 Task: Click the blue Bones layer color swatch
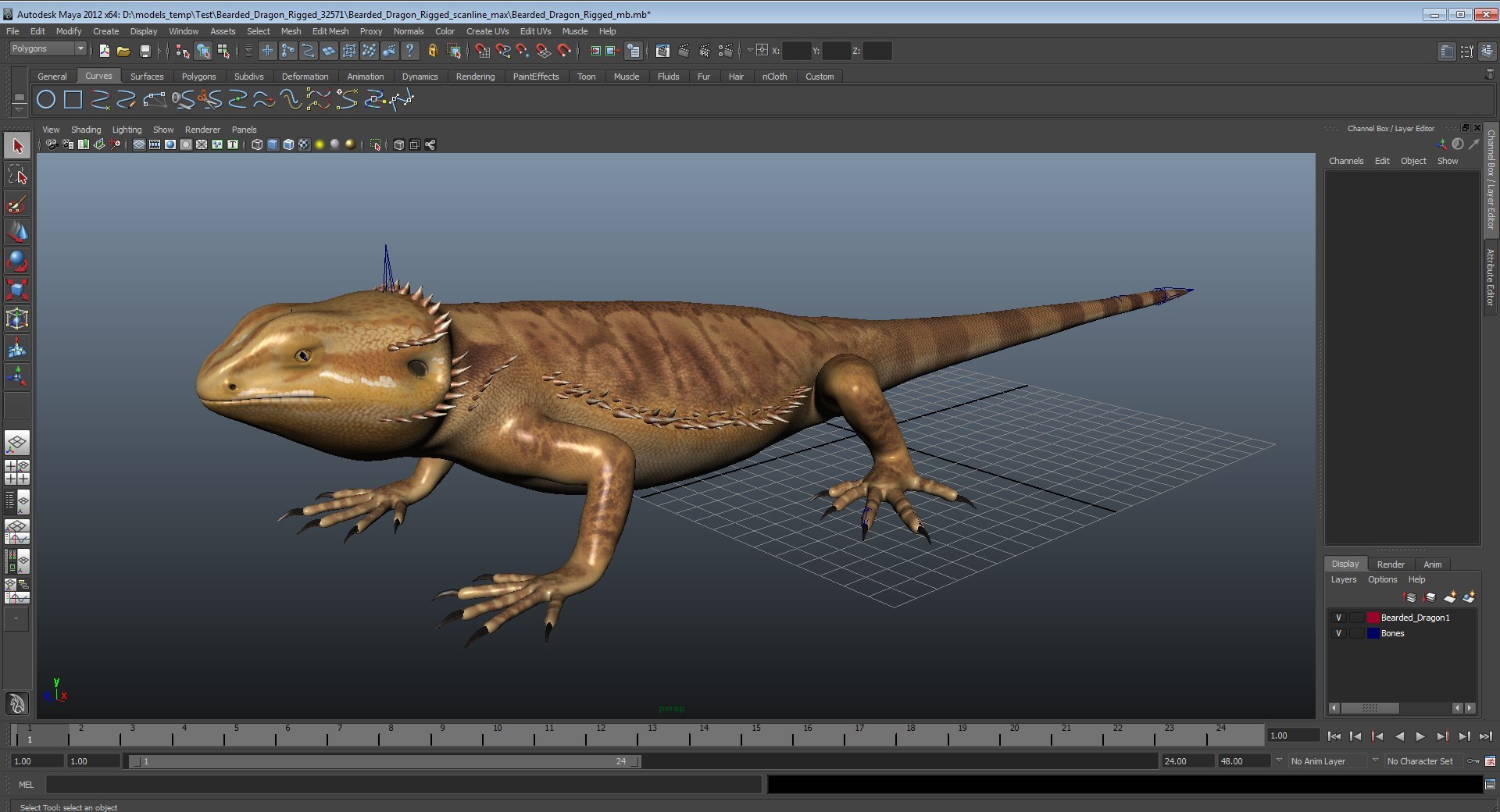tap(1373, 633)
